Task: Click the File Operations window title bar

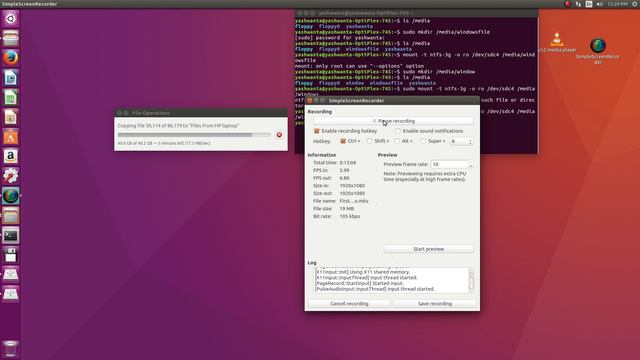Action: [x=201, y=113]
